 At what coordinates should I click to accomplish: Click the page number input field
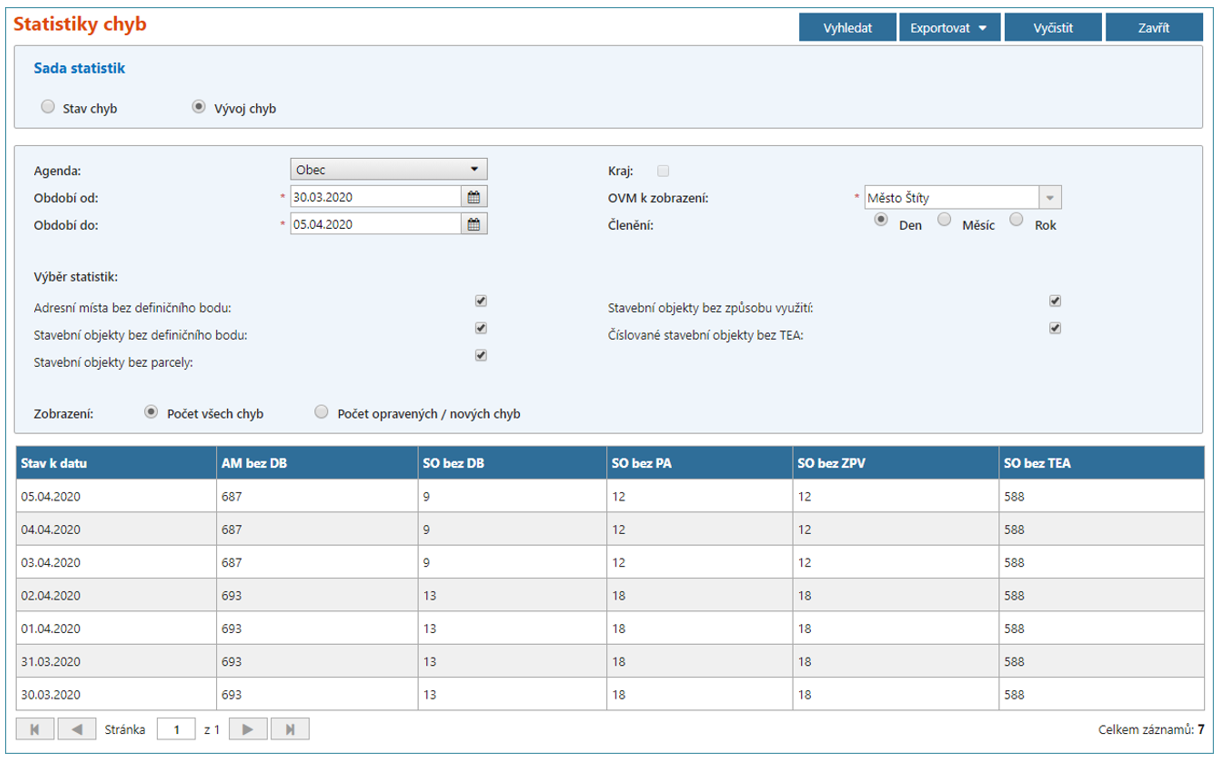(177, 730)
